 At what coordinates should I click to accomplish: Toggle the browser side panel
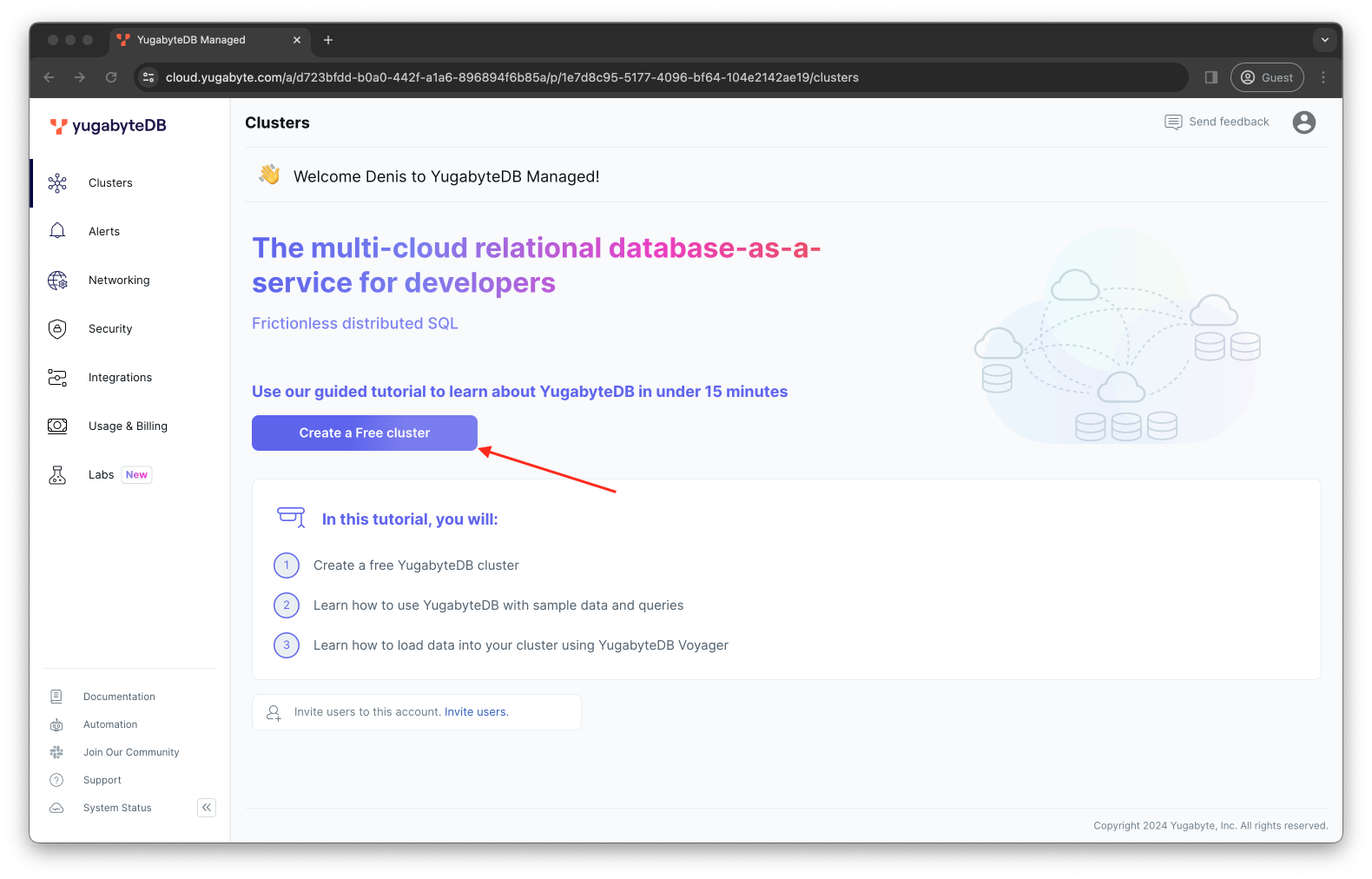click(x=1211, y=77)
